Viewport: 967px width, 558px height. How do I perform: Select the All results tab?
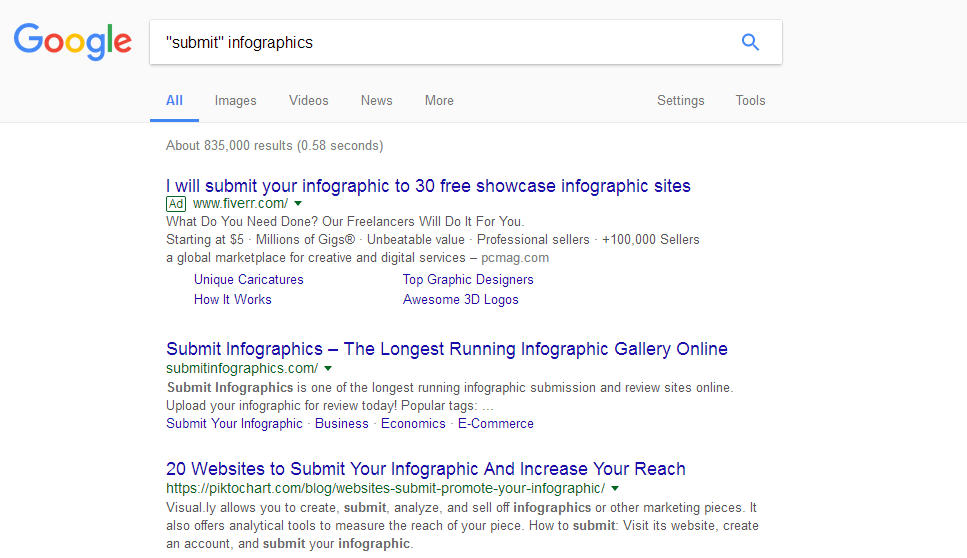pyautogui.click(x=175, y=101)
